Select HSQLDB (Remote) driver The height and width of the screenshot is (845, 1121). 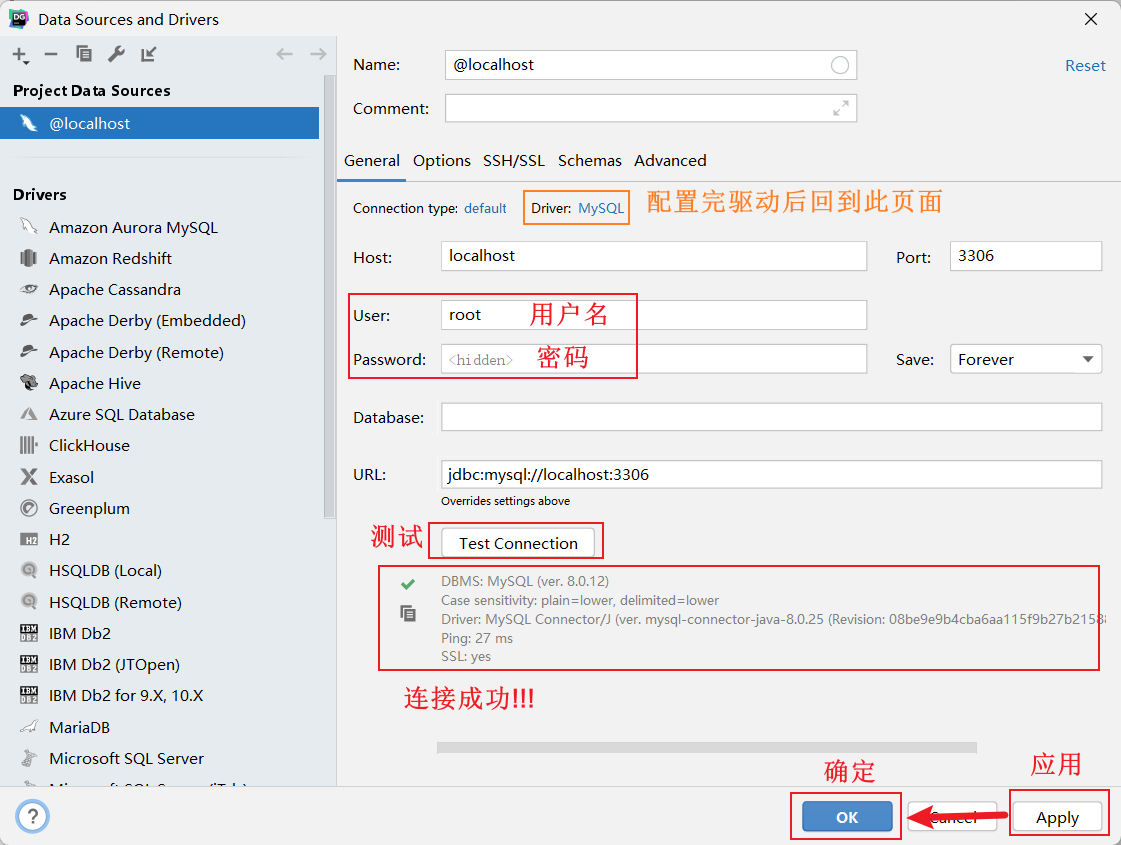[x=115, y=602]
